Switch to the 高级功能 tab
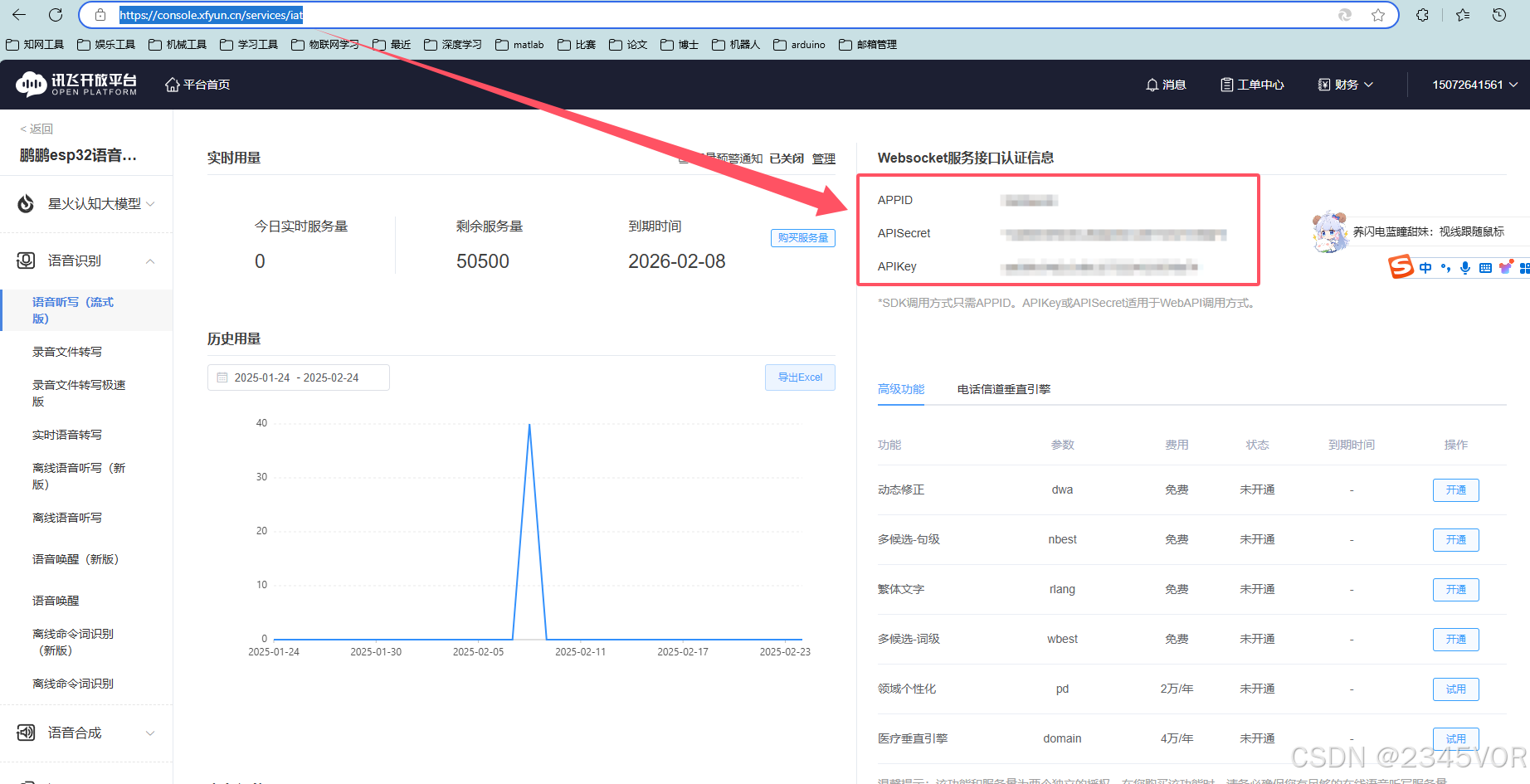The height and width of the screenshot is (784, 1530). pos(901,389)
